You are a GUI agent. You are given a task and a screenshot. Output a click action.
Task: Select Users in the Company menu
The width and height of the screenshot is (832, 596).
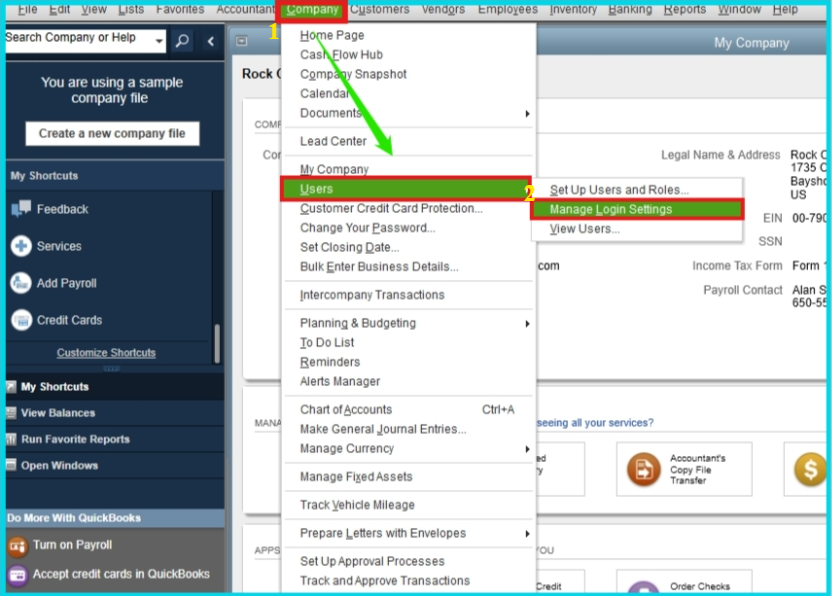pyautogui.click(x=406, y=189)
